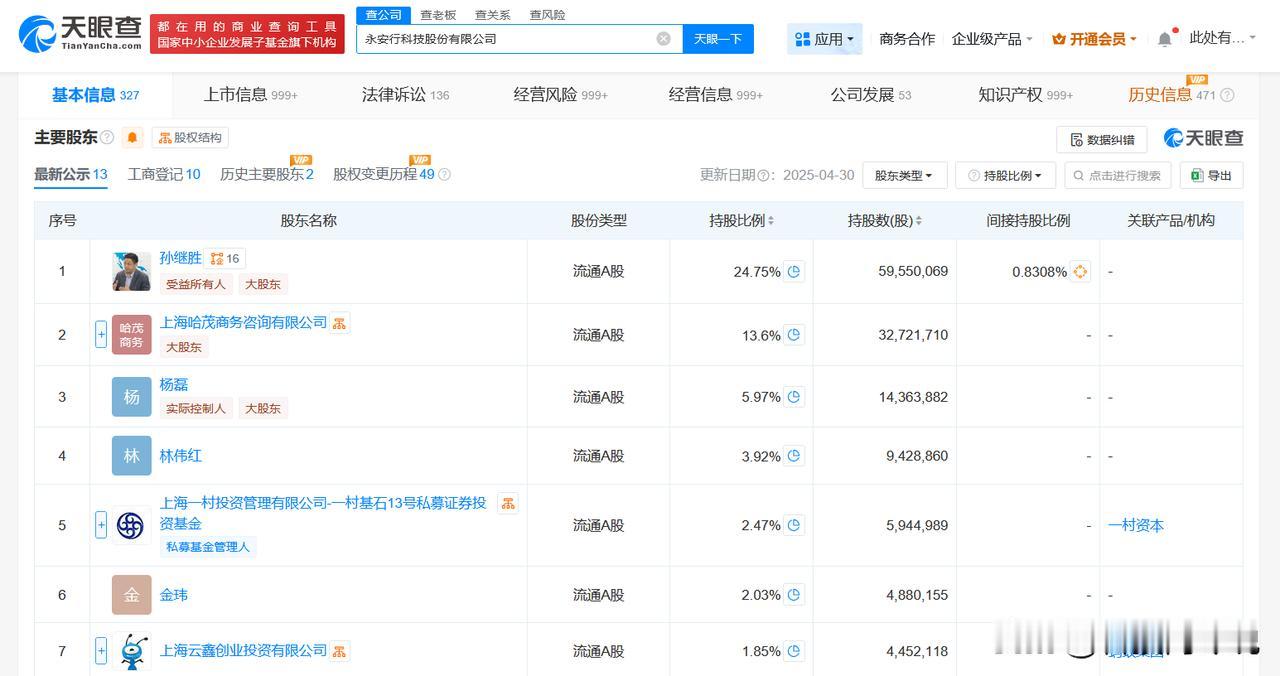Select the 工商登记 10 sub-tab
1280x676 pixels.
164,174
